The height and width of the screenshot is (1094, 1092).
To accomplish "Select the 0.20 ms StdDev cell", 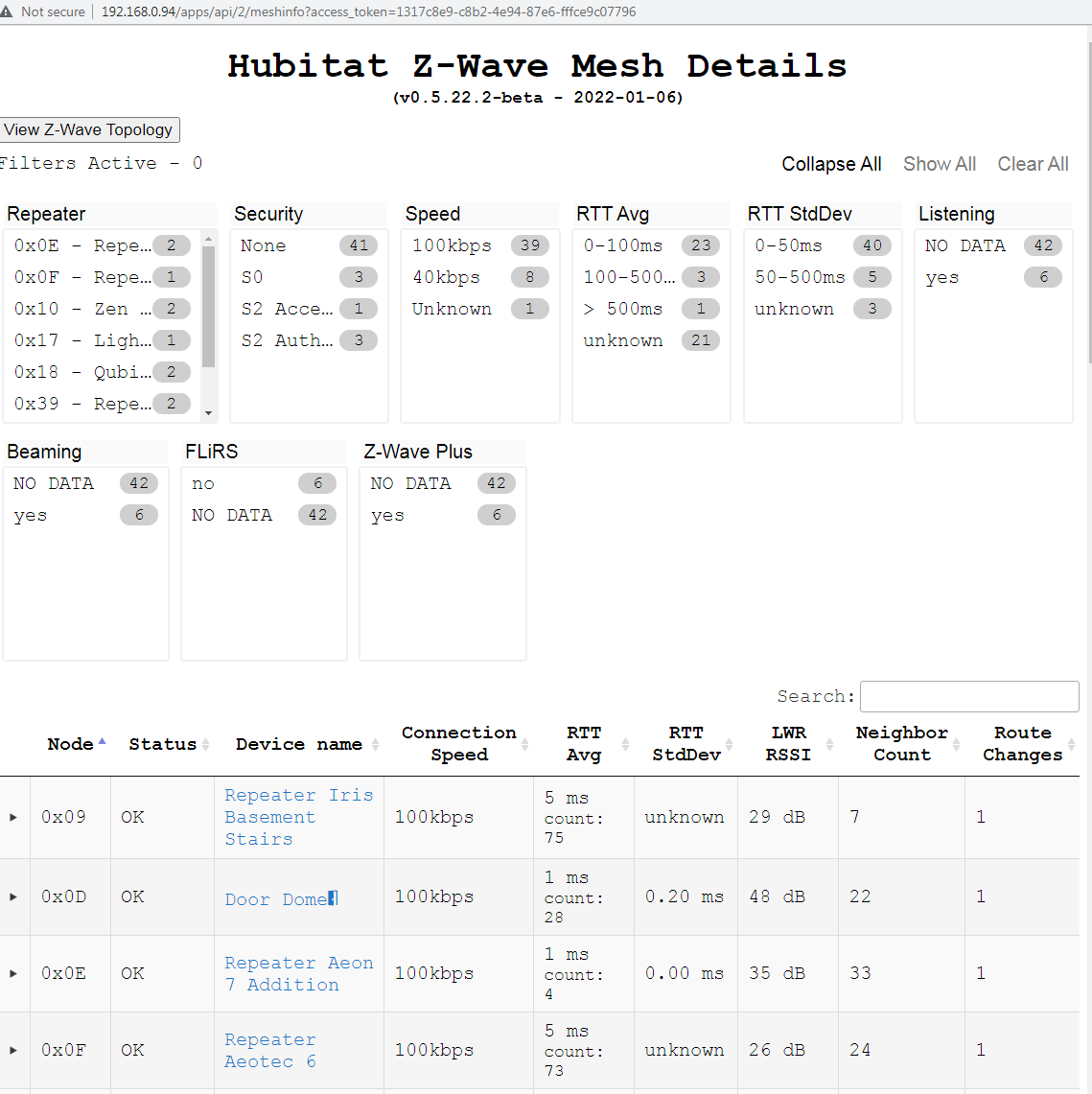I will click(x=685, y=896).
